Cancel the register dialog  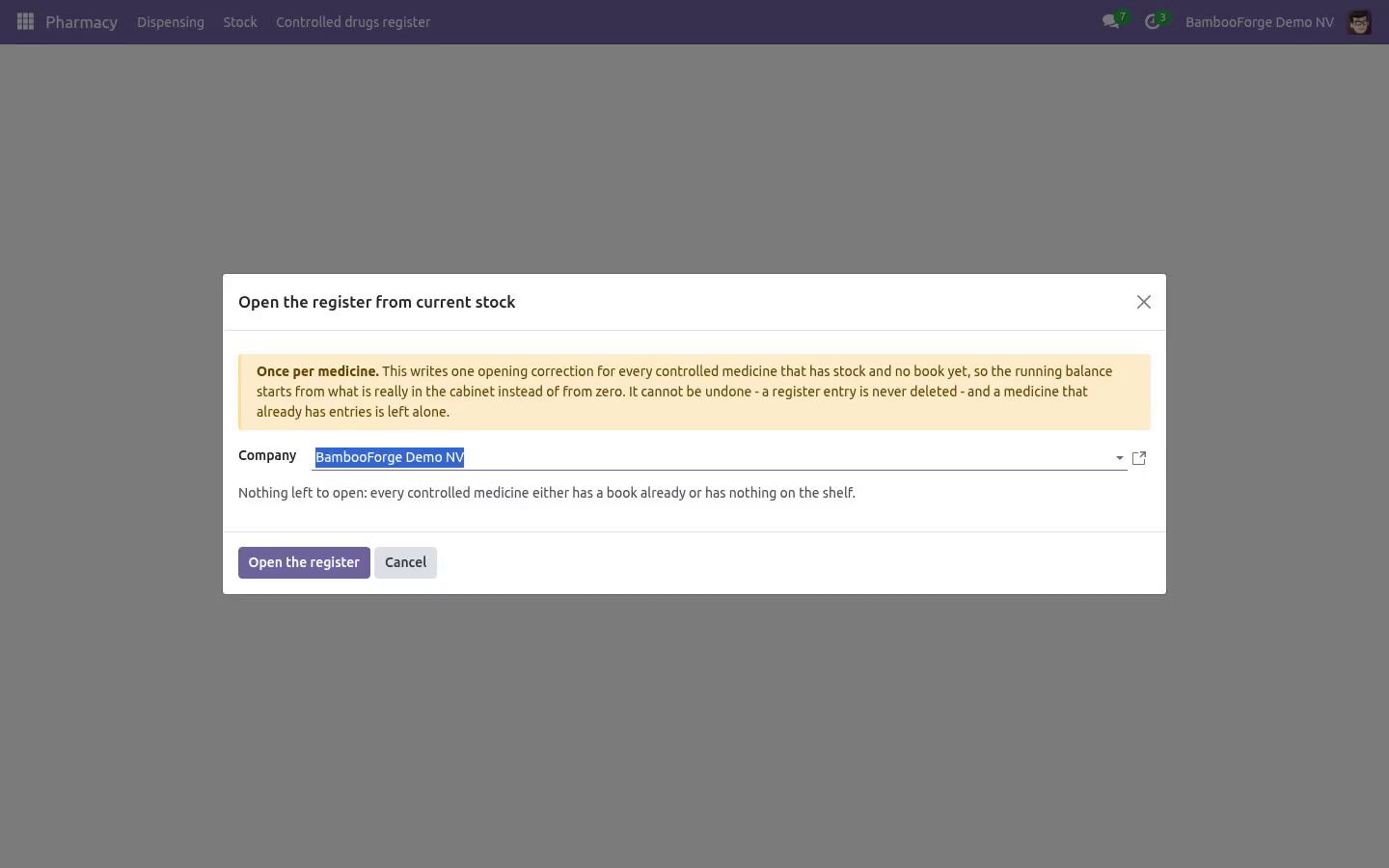pyautogui.click(x=405, y=562)
